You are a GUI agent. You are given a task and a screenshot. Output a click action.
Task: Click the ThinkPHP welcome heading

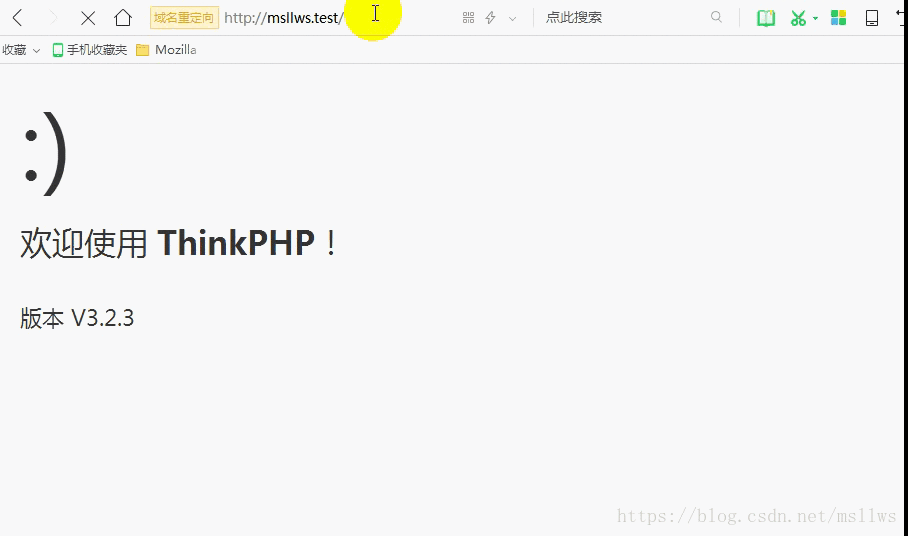coord(180,243)
